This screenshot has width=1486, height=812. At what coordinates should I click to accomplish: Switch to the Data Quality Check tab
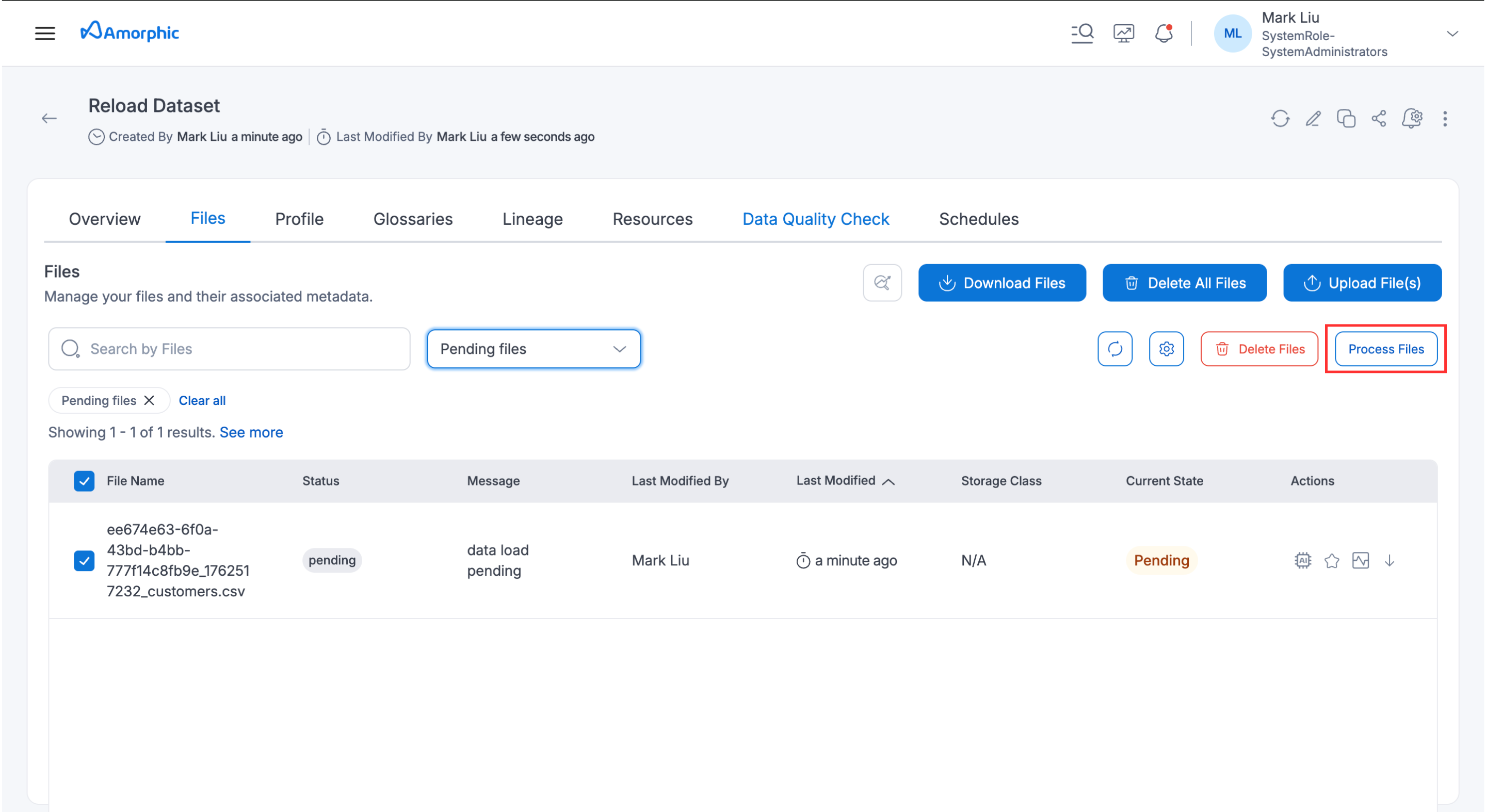click(x=815, y=219)
